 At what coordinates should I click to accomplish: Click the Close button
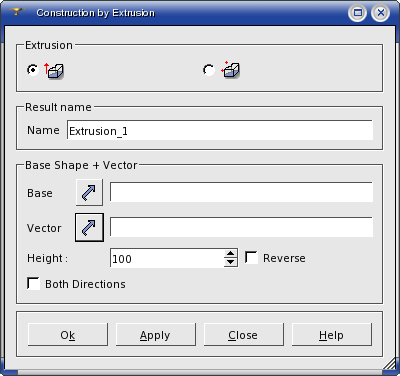pos(244,334)
